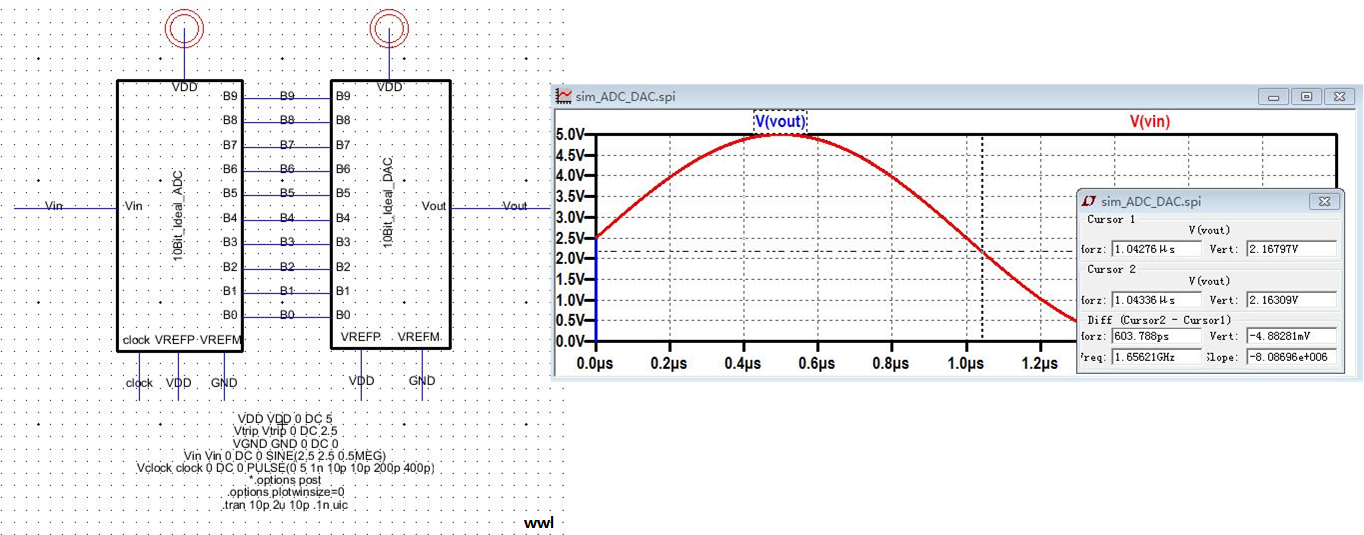Click the .tran simulation directive text
Screen dimensions: 1364x535
285,505
